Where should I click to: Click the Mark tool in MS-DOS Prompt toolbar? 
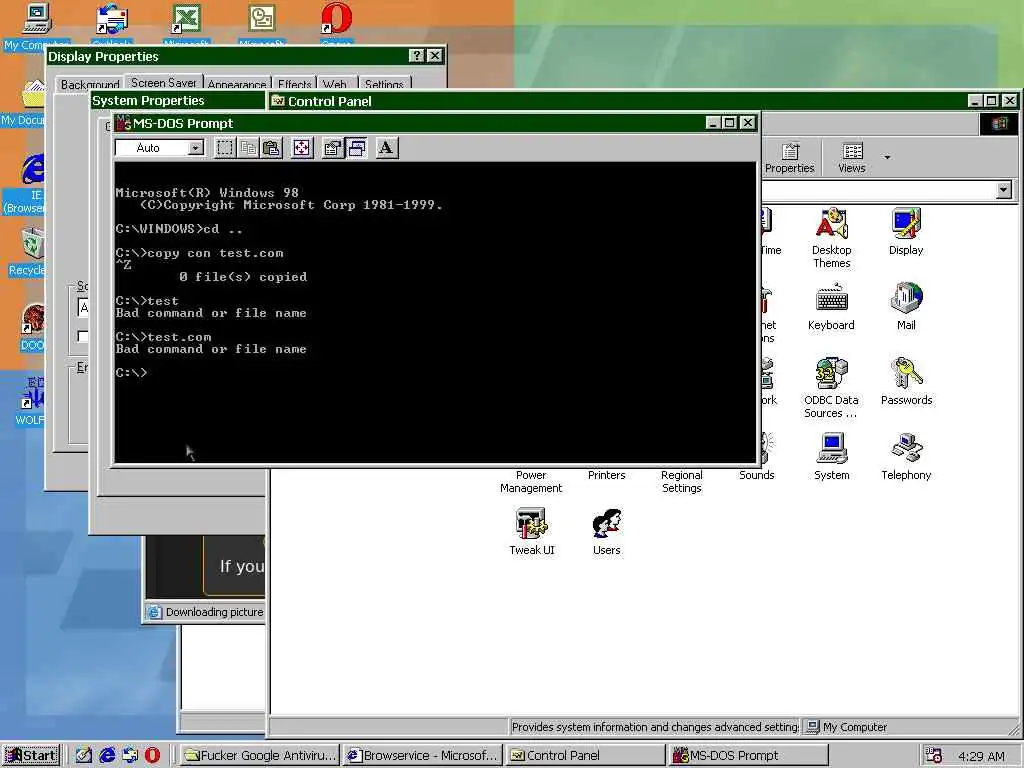pyautogui.click(x=225, y=148)
